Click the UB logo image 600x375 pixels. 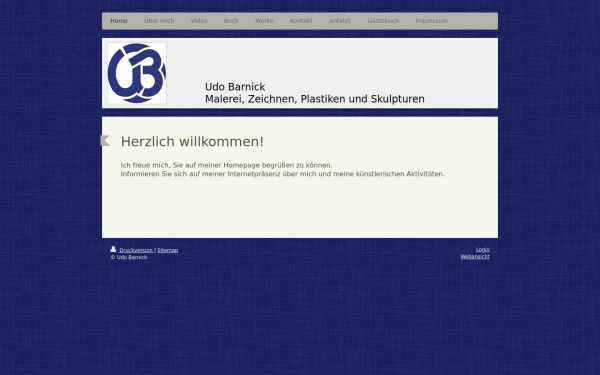[x=137, y=73]
